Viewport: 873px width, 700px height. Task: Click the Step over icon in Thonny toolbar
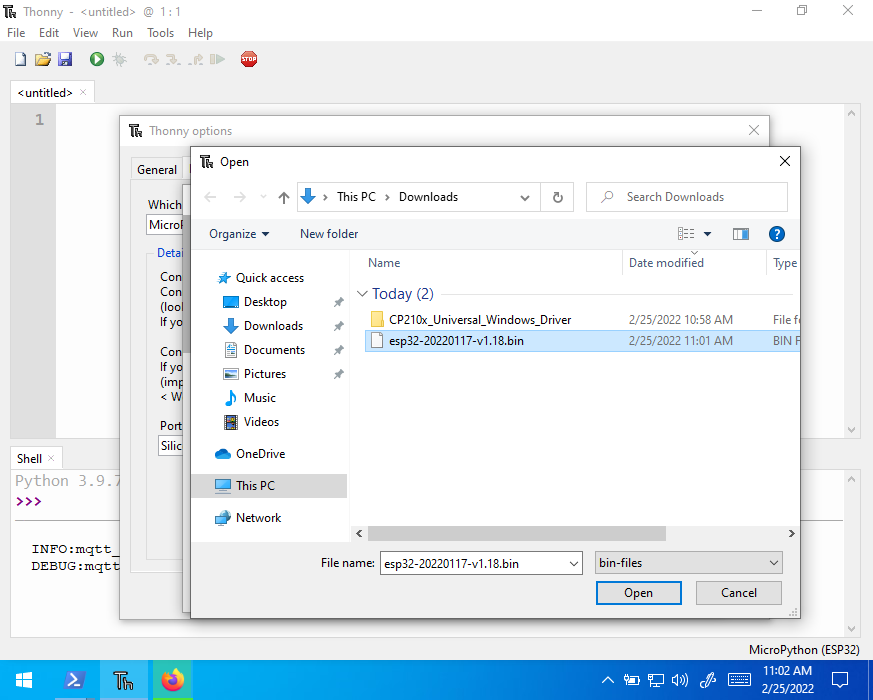pos(151,59)
